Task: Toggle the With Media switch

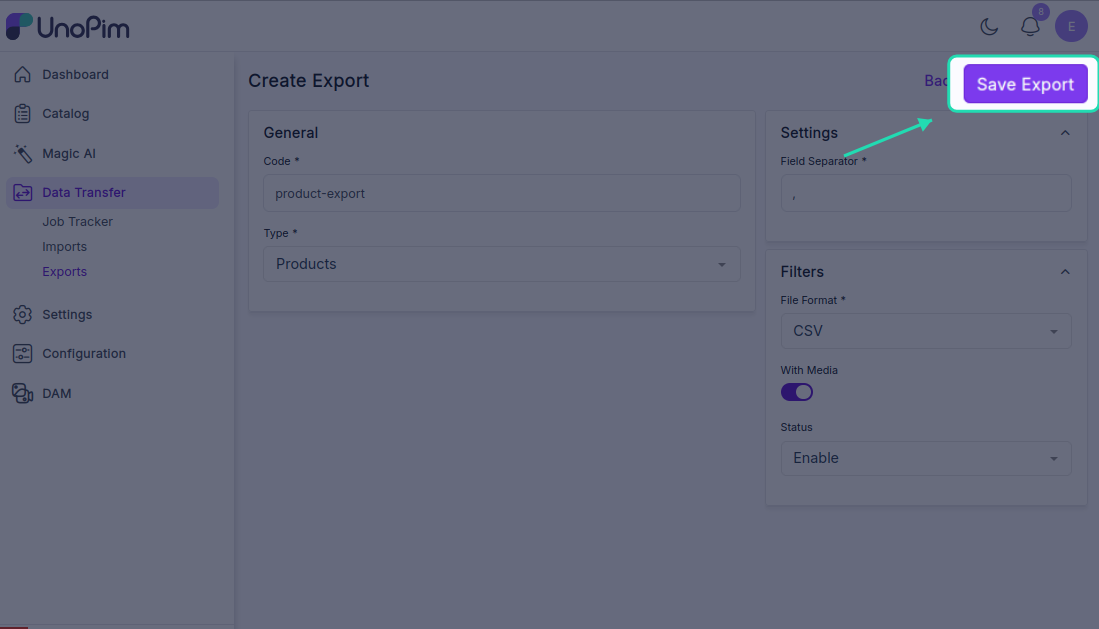Action: [x=797, y=392]
